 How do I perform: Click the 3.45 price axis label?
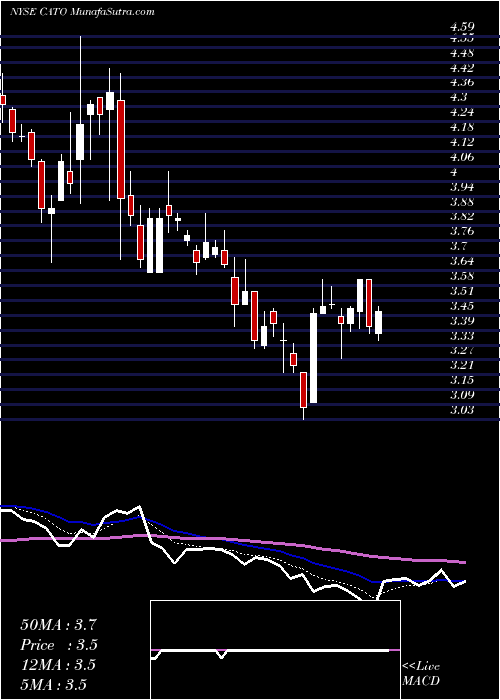(462, 305)
